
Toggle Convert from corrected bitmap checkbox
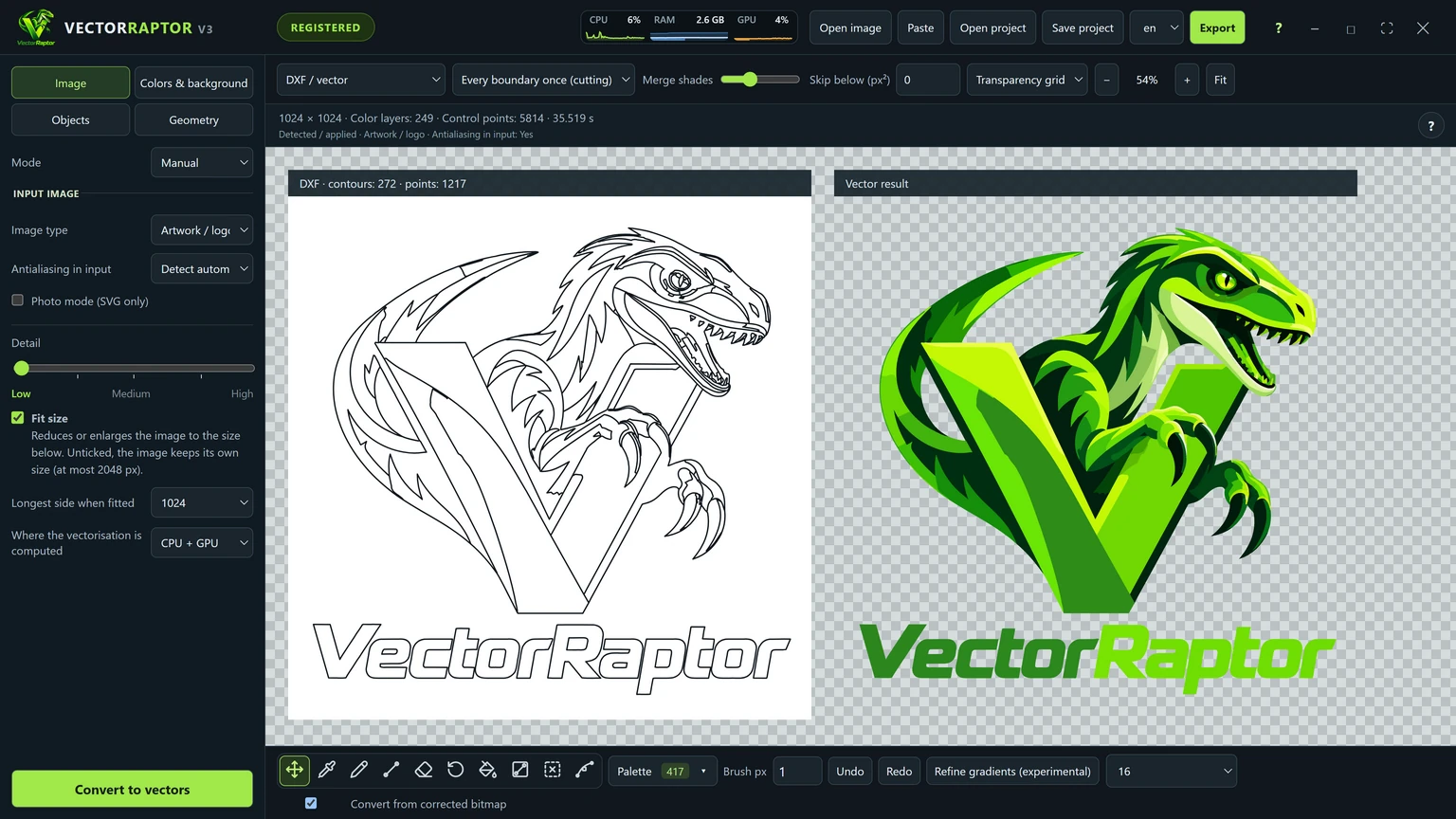click(311, 803)
